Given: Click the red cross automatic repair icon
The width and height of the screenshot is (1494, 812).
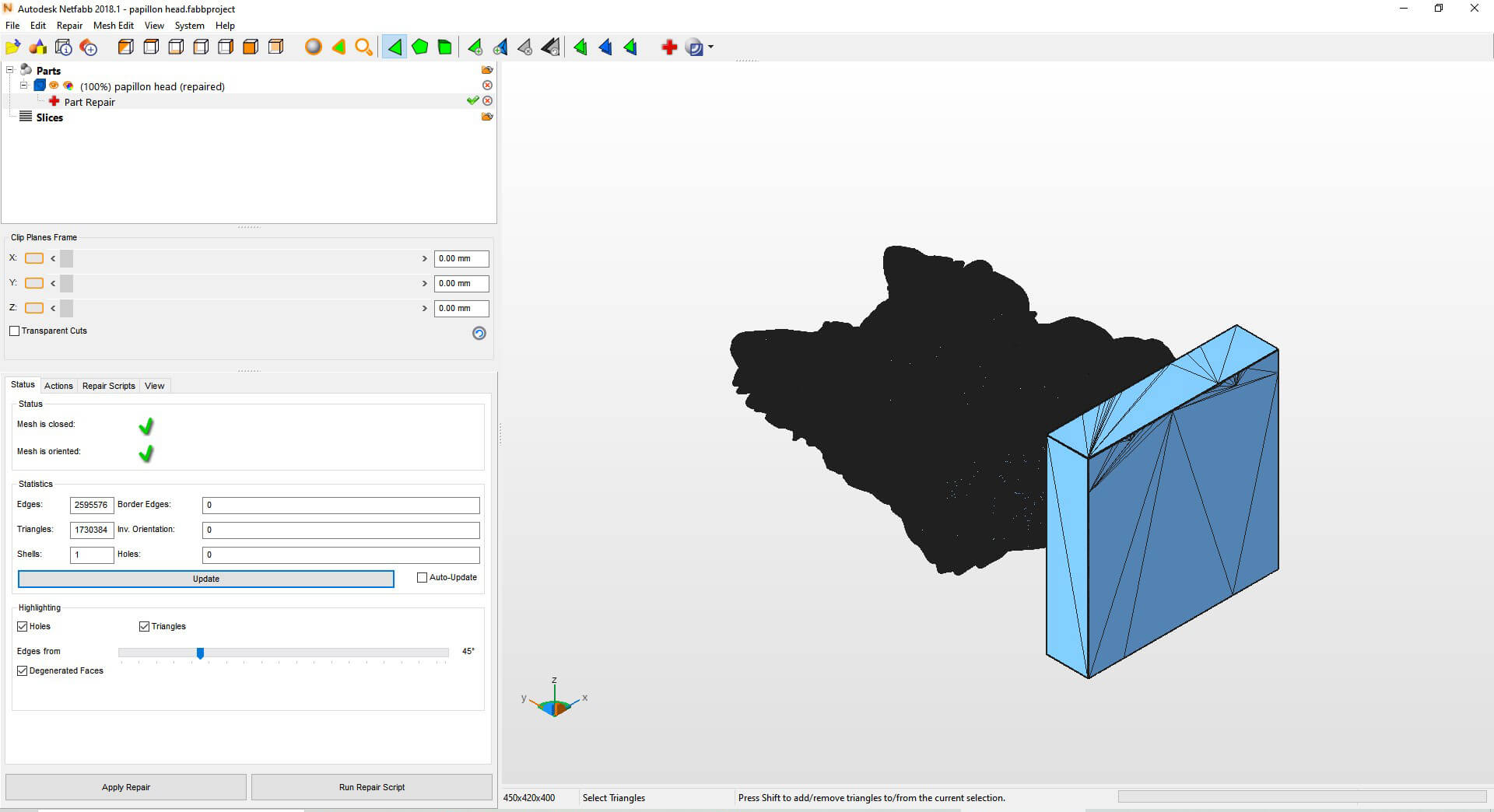Looking at the screenshot, I should pyautogui.click(x=668, y=47).
